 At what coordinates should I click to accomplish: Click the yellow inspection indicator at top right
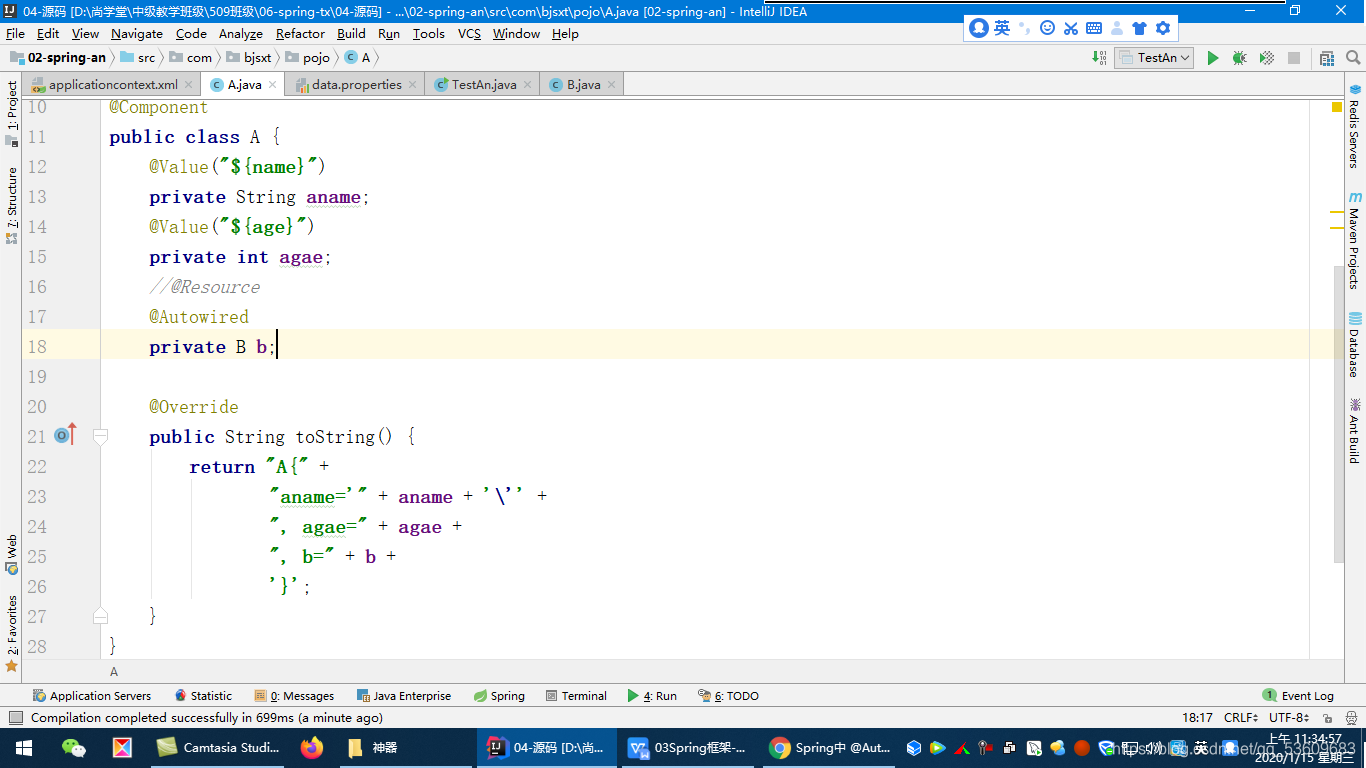(x=1337, y=106)
